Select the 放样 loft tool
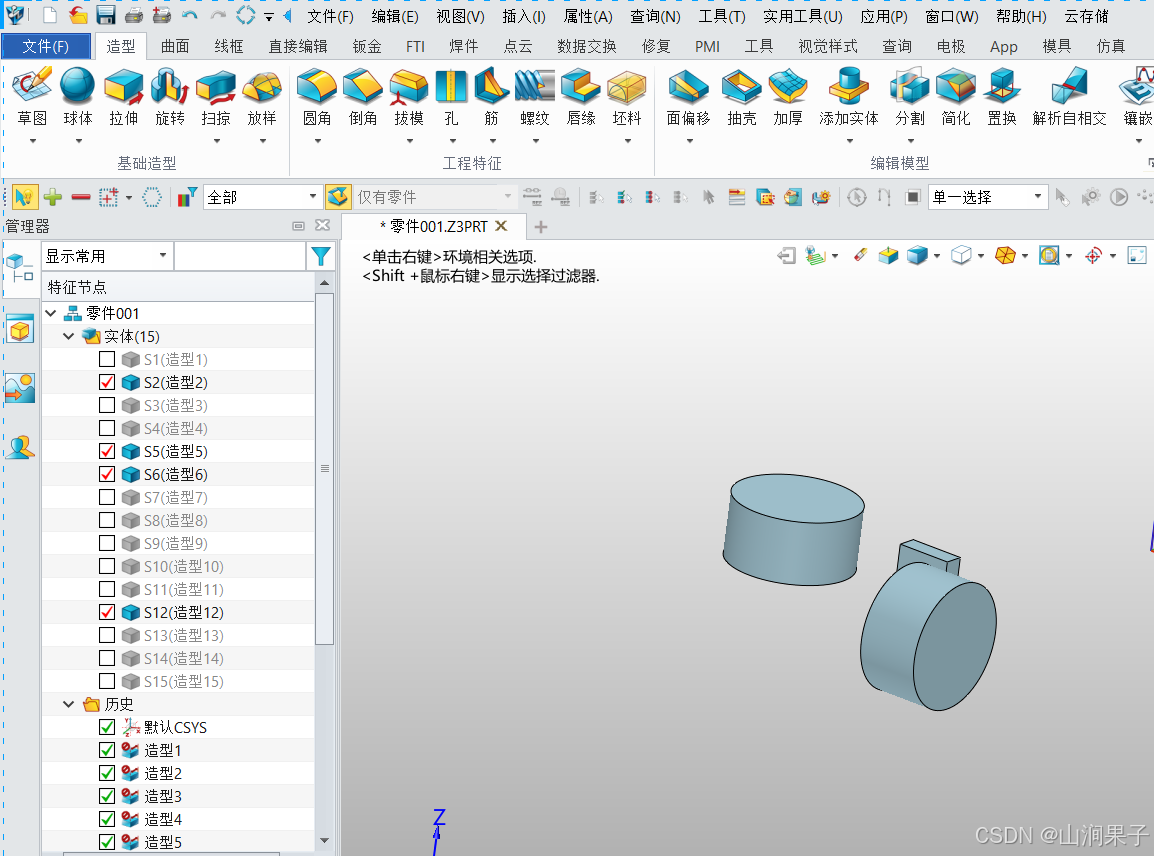Viewport: 1154px width, 856px height. (262, 97)
